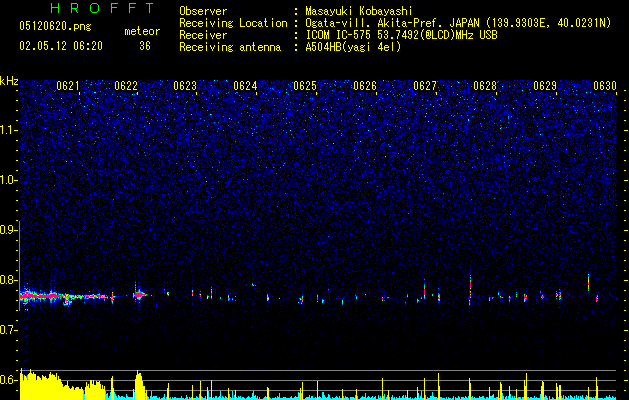Click the 1.1 kHz axis label
Viewport: 629px width, 400px height.
(10, 130)
